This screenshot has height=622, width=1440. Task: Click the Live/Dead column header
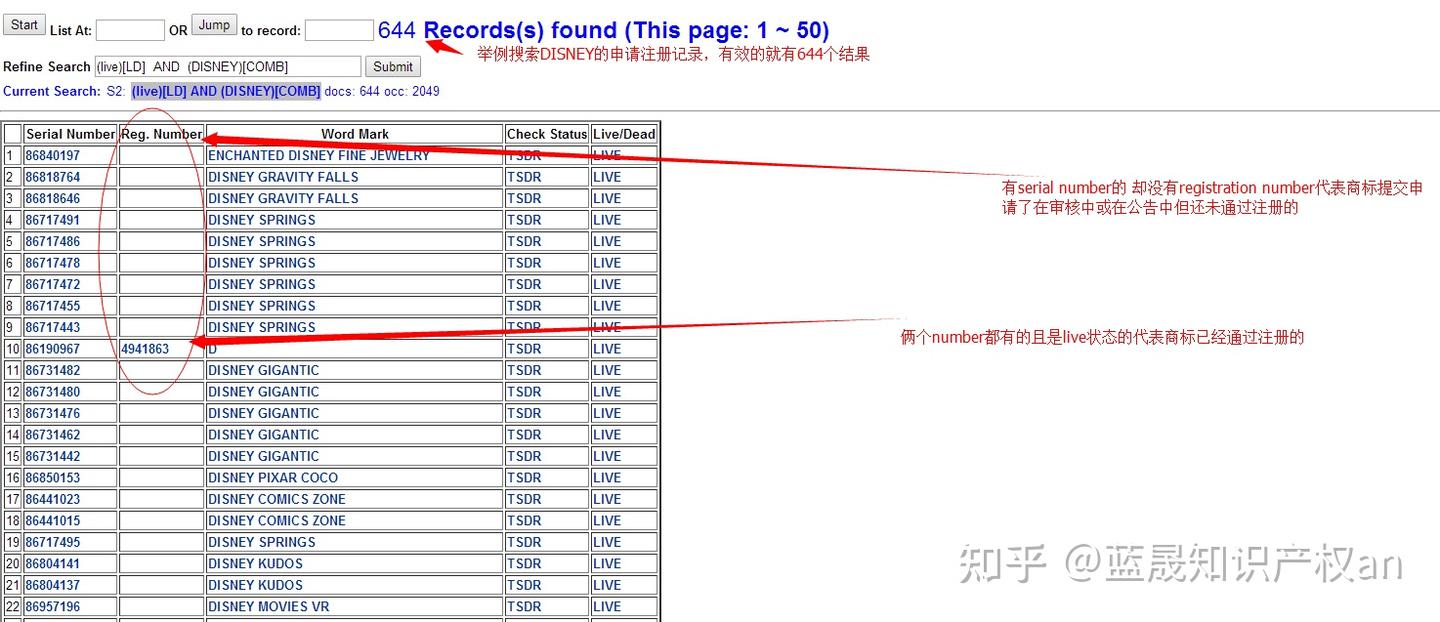[624, 134]
